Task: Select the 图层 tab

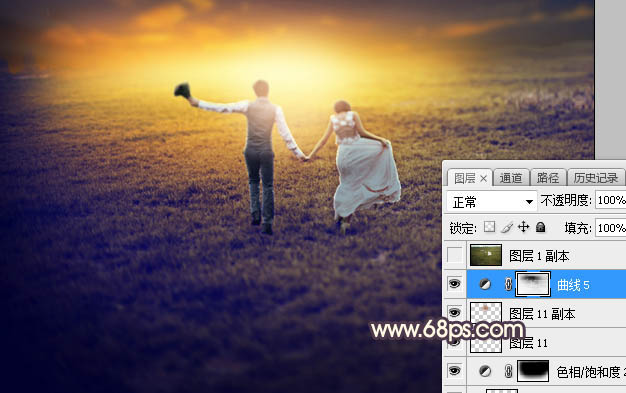Action: tap(465, 178)
